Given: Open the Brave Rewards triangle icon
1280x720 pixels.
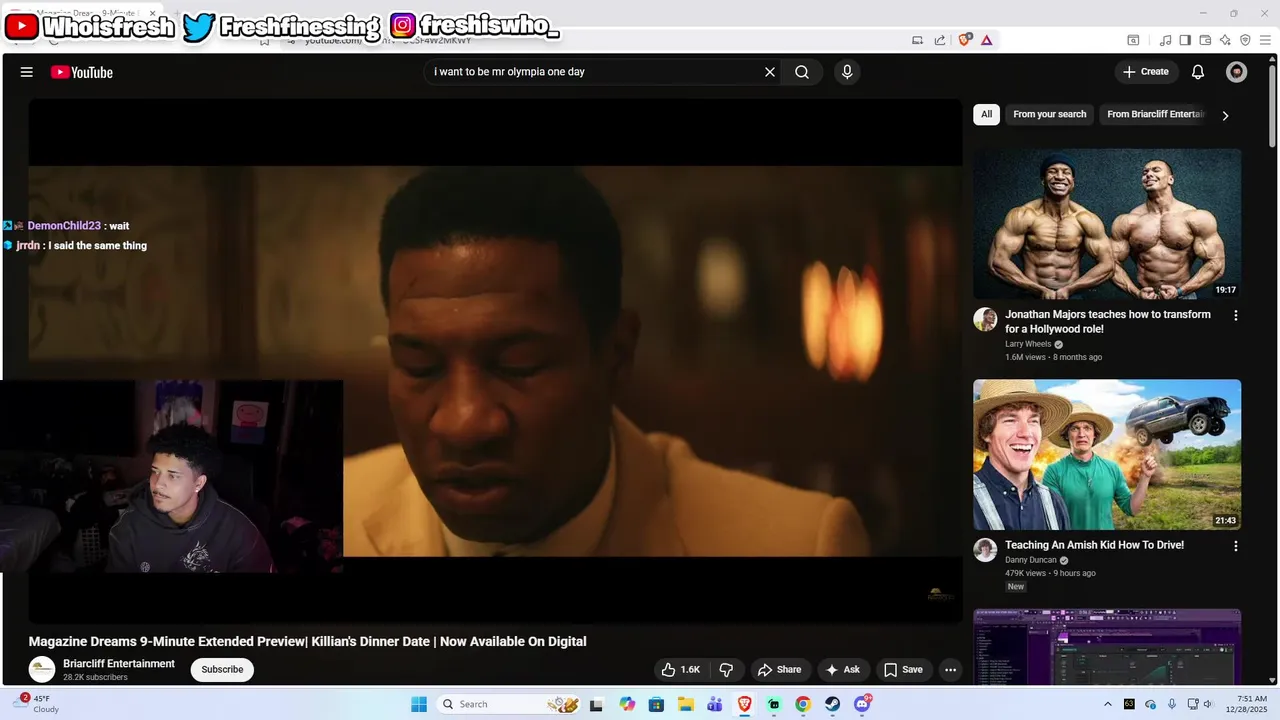Looking at the screenshot, I should 987,40.
